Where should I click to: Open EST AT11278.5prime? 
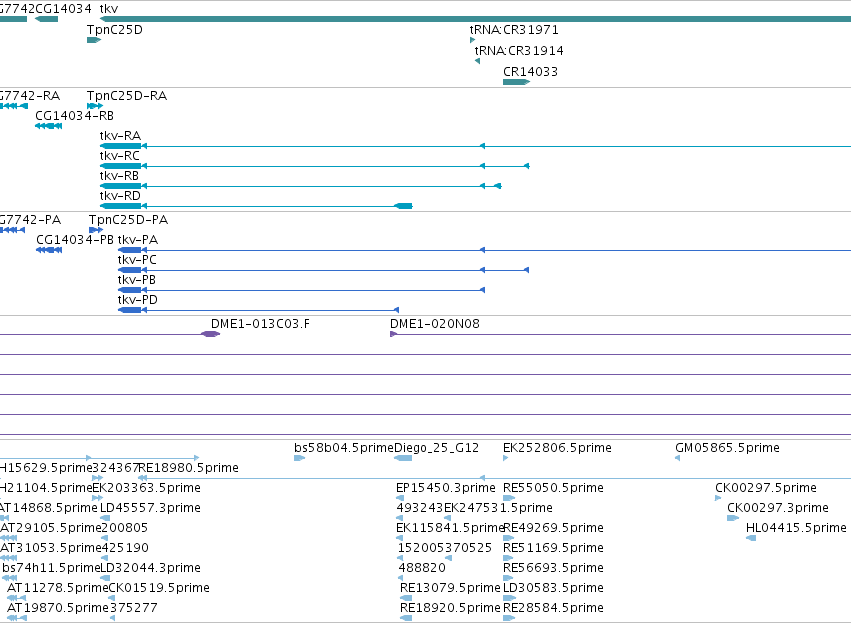point(58,588)
